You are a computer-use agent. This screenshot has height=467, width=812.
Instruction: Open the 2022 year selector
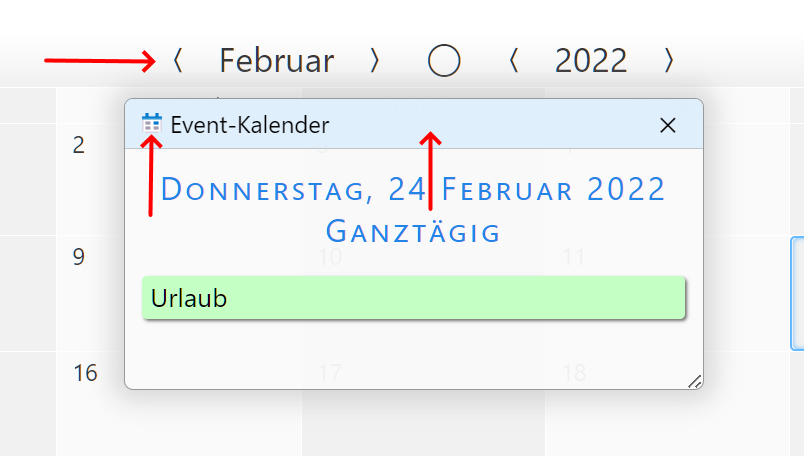(x=591, y=61)
